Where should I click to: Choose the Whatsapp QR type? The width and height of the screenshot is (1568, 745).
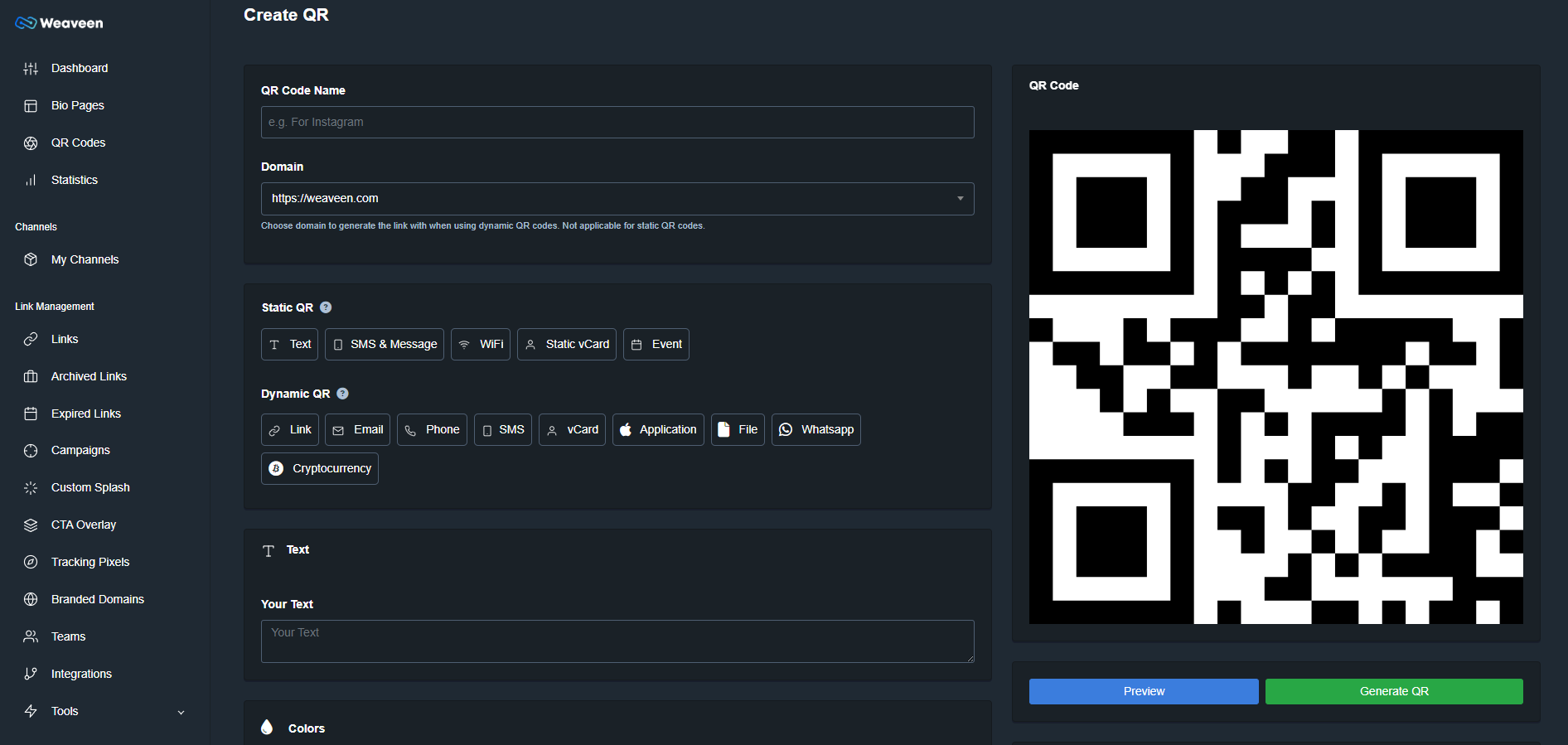816,430
